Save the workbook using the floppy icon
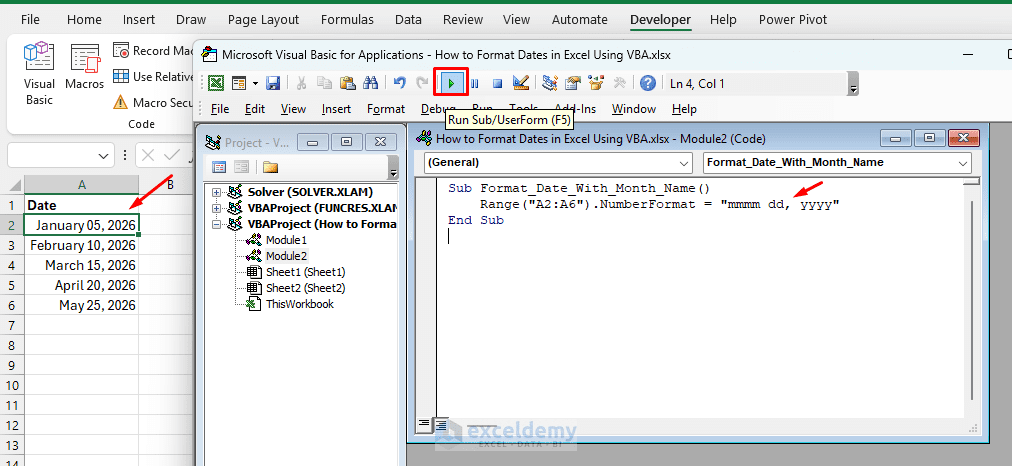The image size is (1012, 466). coord(273,83)
